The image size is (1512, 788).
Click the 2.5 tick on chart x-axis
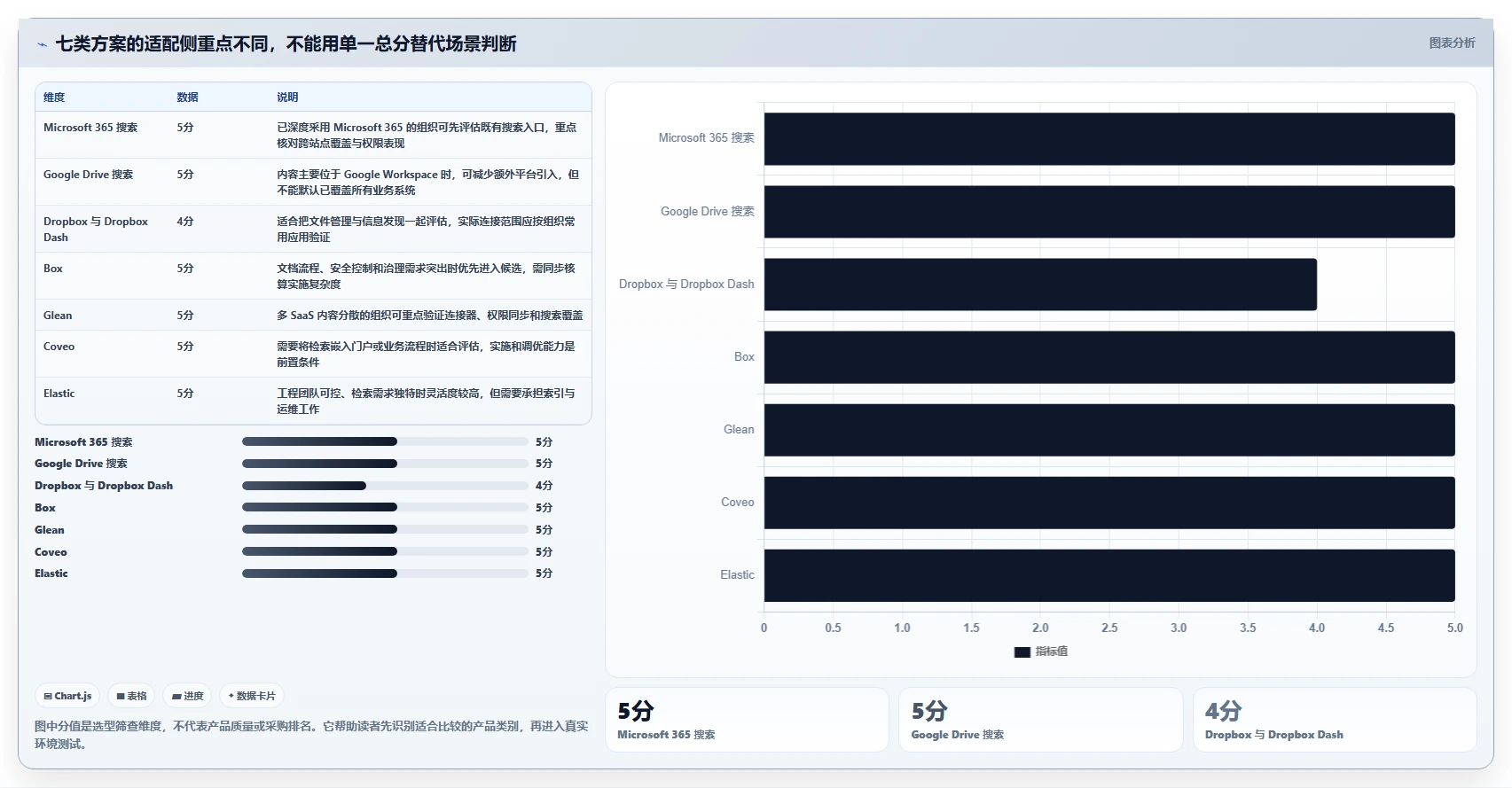1109,628
